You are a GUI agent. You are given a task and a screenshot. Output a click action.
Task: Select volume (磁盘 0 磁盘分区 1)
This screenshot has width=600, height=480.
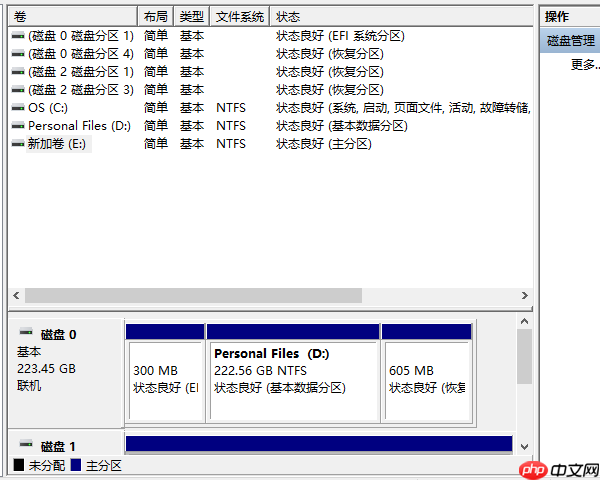(81, 36)
